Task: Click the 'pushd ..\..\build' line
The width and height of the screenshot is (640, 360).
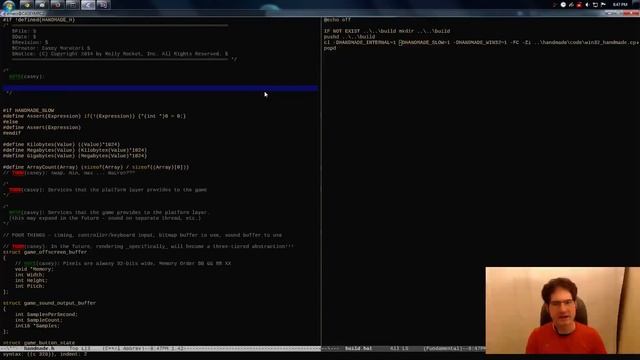Action: pyautogui.click(x=349, y=37)
